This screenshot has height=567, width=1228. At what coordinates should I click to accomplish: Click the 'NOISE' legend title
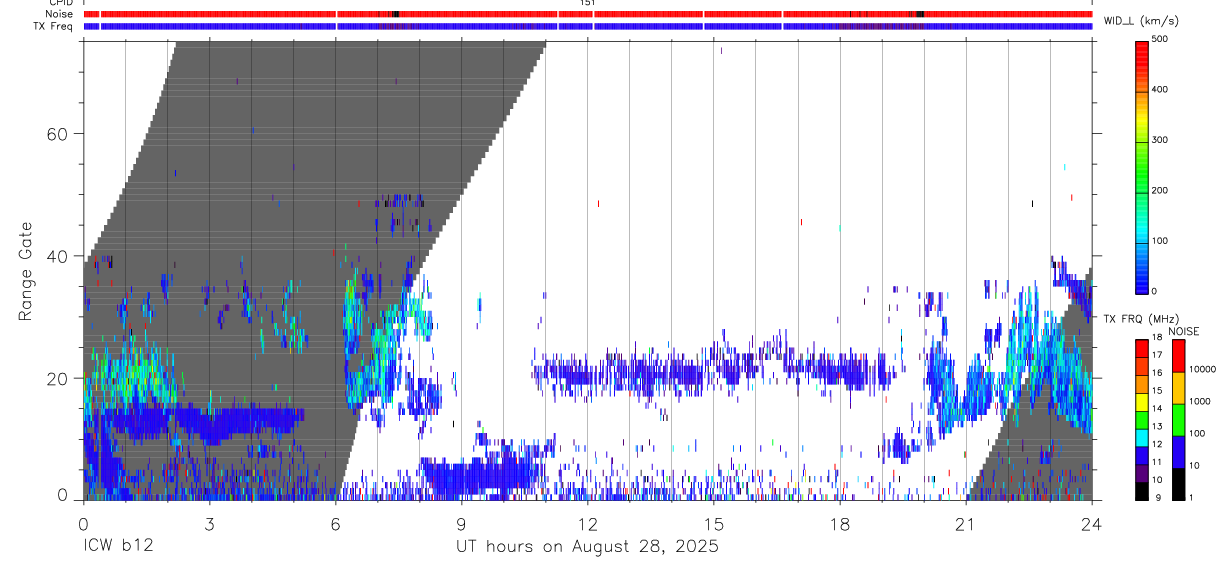click(1183, 331)
